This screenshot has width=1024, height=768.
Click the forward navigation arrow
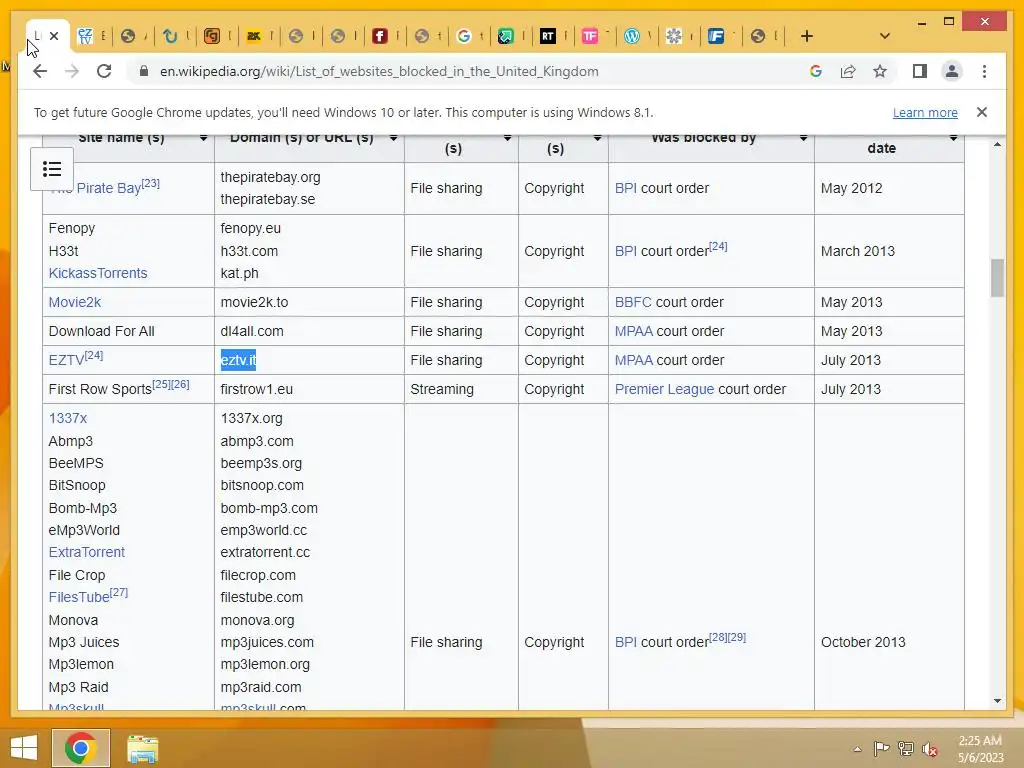click(x=72, y=71)
